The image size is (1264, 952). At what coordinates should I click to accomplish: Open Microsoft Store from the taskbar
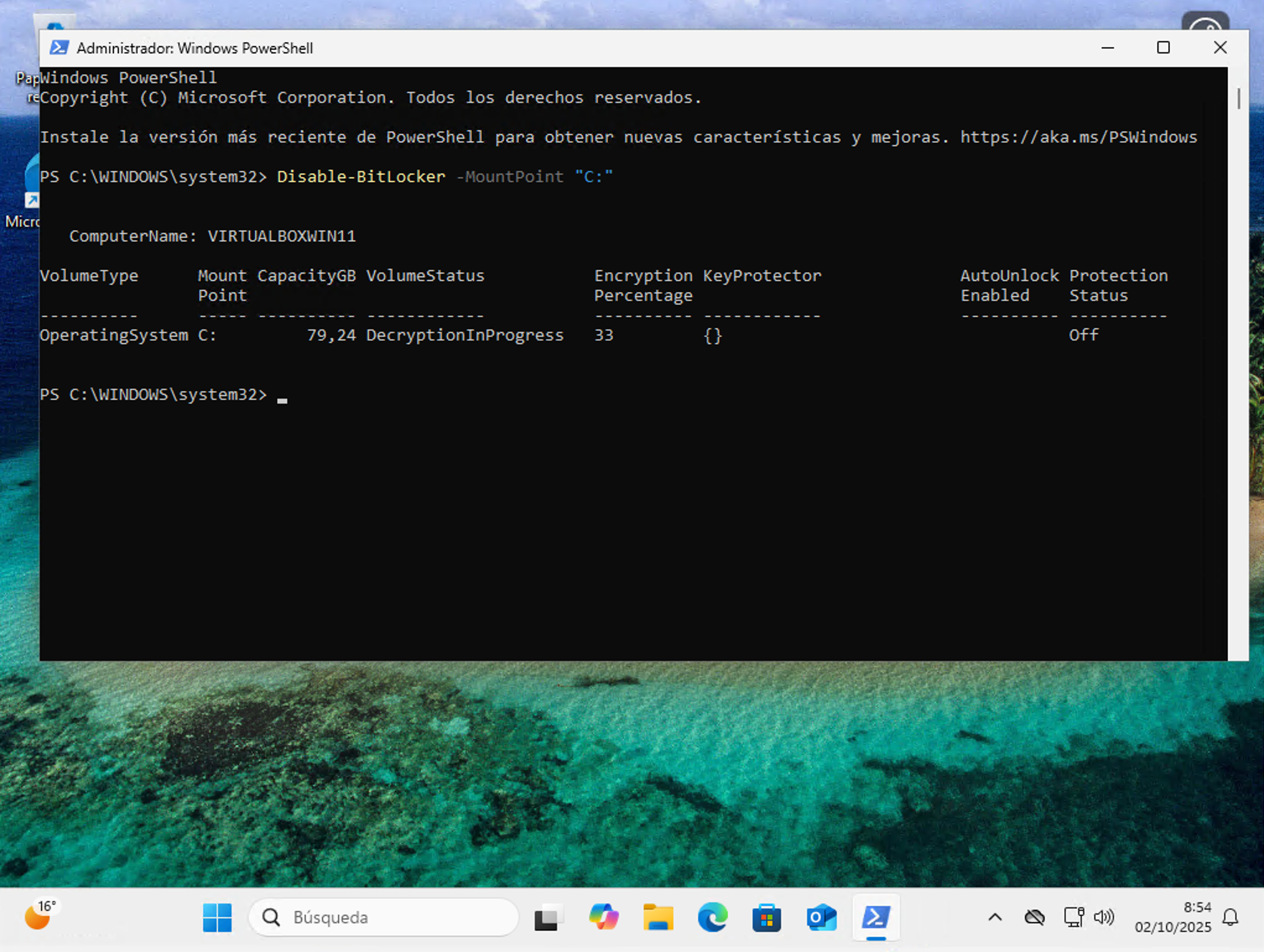click(x=767, y=917)
